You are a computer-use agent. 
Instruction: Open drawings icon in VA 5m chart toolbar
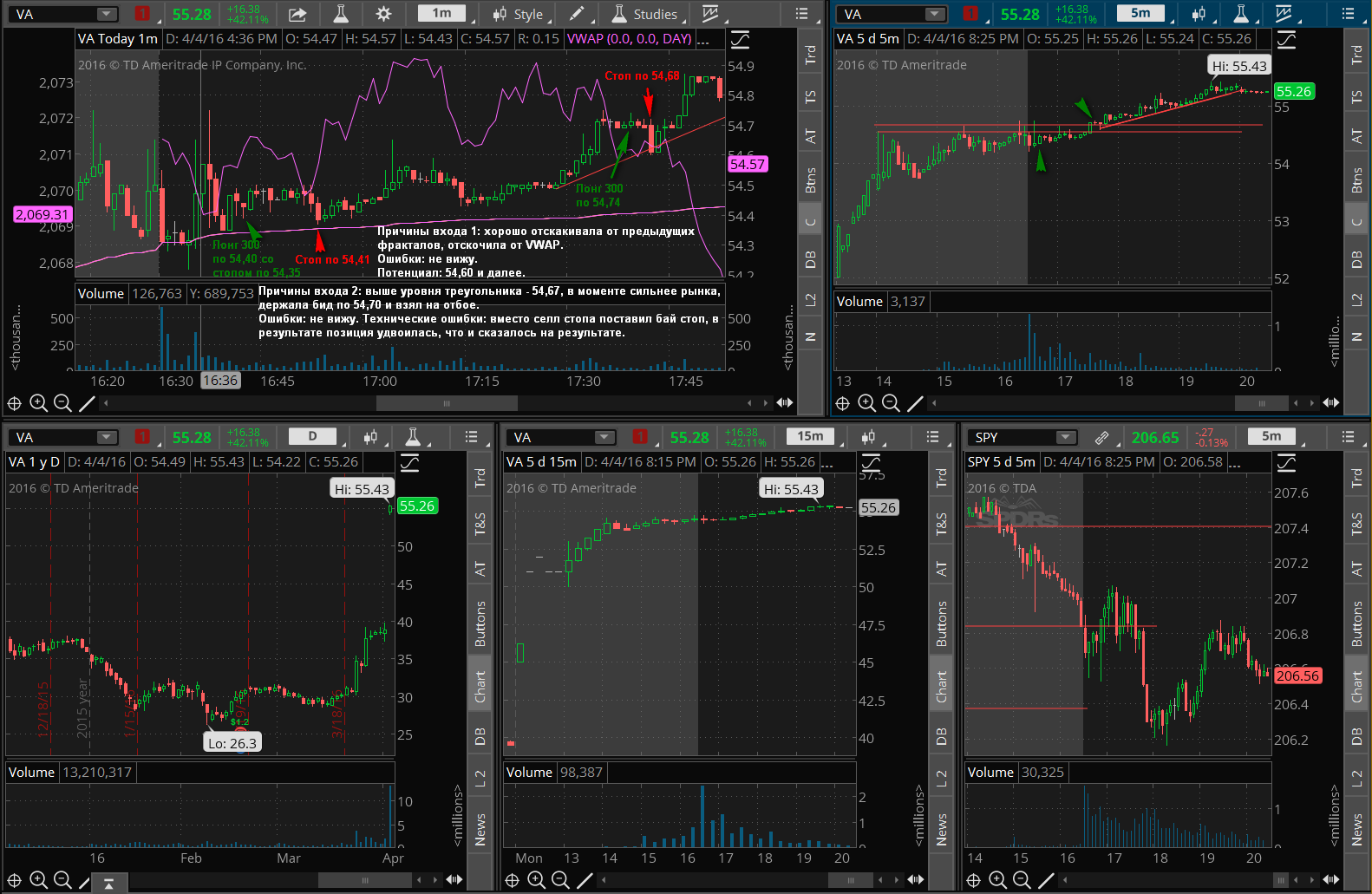coord(1284,14)
